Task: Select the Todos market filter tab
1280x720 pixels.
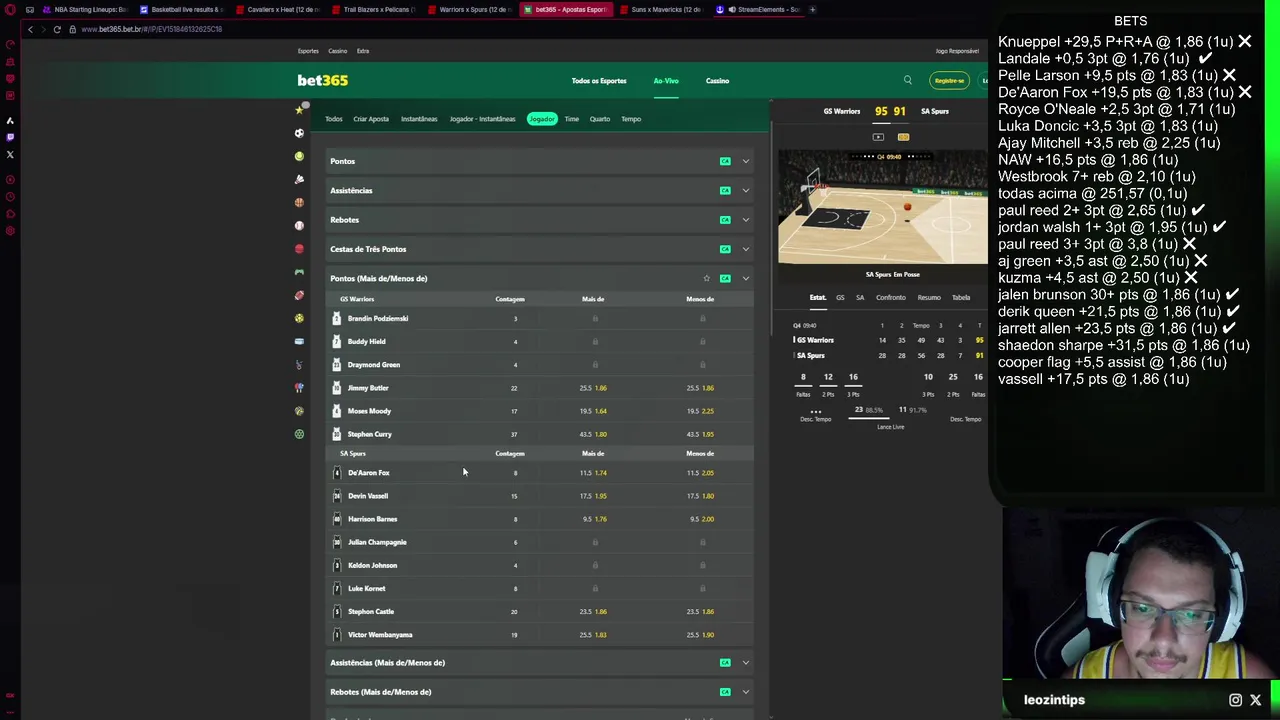Action: click(334, 119)
